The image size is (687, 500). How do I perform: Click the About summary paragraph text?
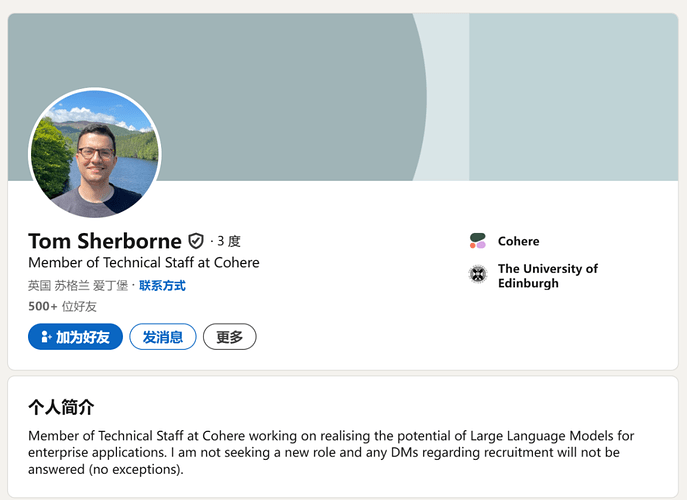(x=331, y=452)
